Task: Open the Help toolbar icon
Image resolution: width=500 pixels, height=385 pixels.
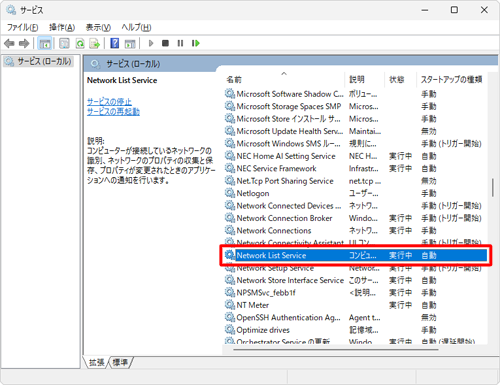Action: 115,43
